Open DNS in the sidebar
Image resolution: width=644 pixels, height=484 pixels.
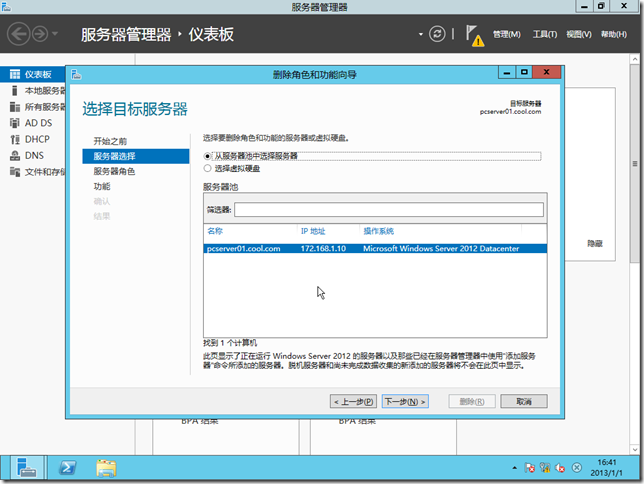[33, 155]
